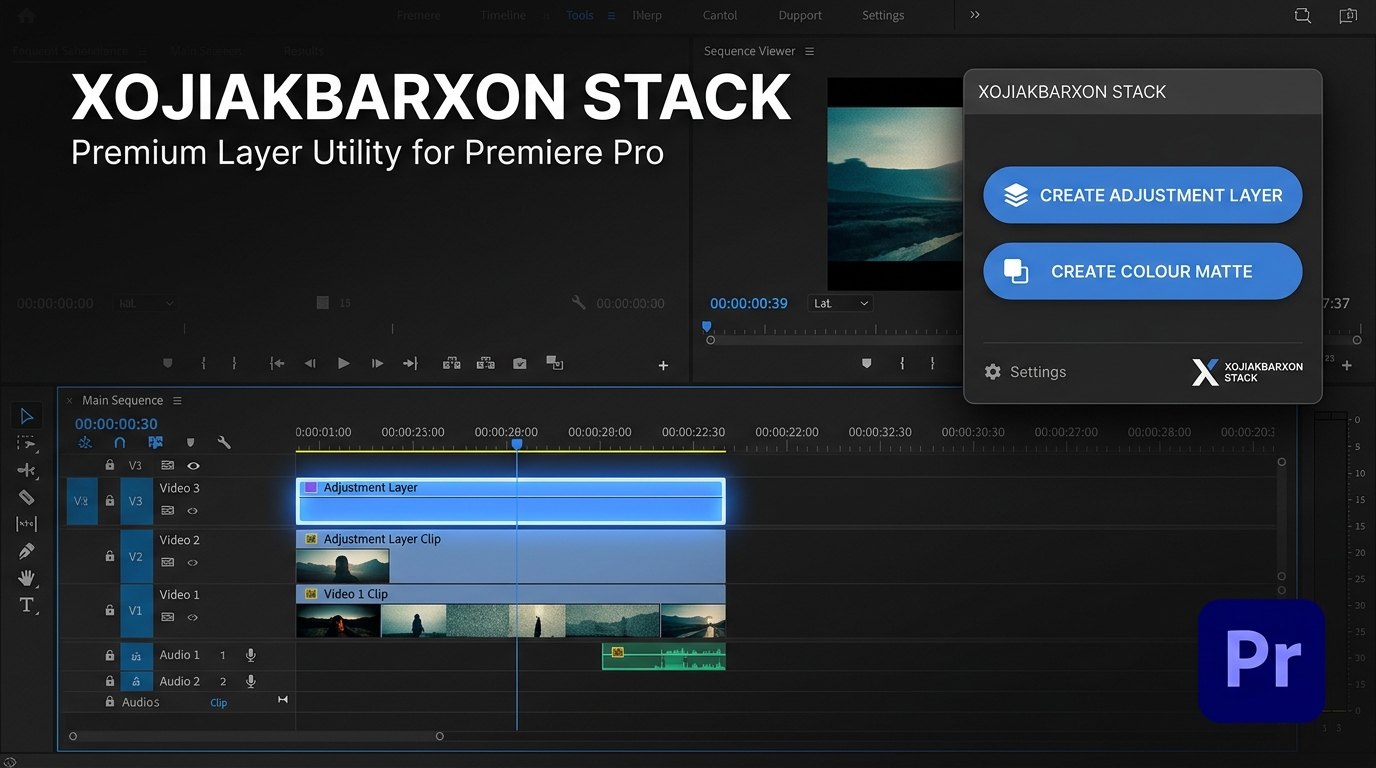
Task: Lock the Video 2 track
Action: coord(110,556)
